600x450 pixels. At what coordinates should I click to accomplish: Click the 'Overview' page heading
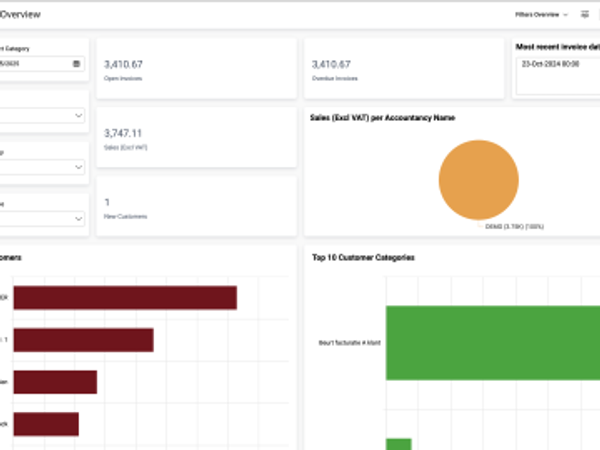(20, 15)
